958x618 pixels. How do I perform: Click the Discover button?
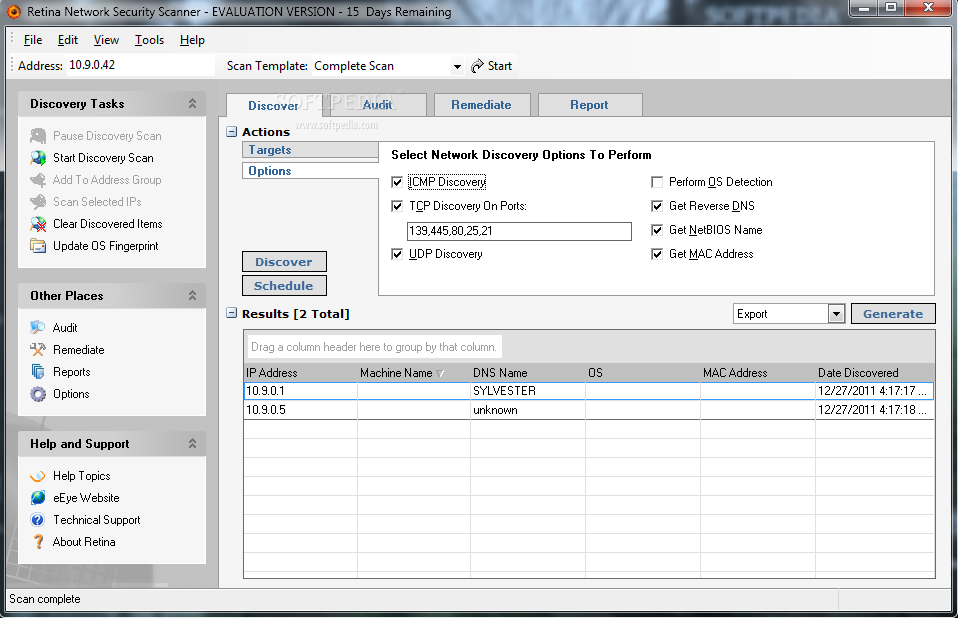[284, 262]
